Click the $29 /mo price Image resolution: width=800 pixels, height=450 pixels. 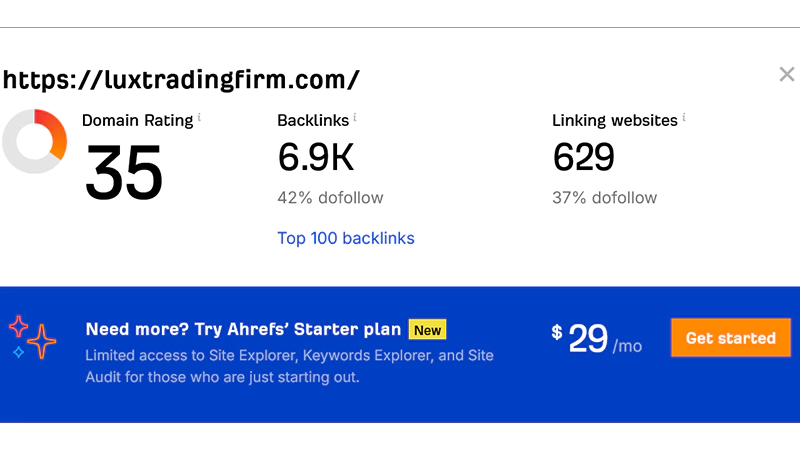pos(597,340)
